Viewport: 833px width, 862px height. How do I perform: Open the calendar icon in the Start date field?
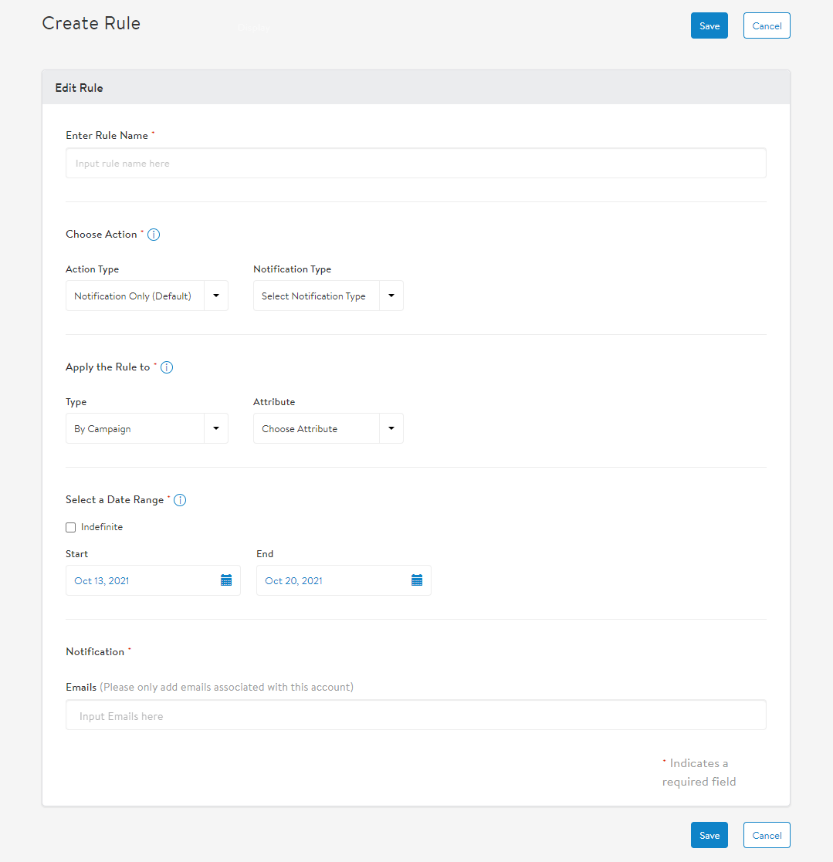tap(226, 580)
